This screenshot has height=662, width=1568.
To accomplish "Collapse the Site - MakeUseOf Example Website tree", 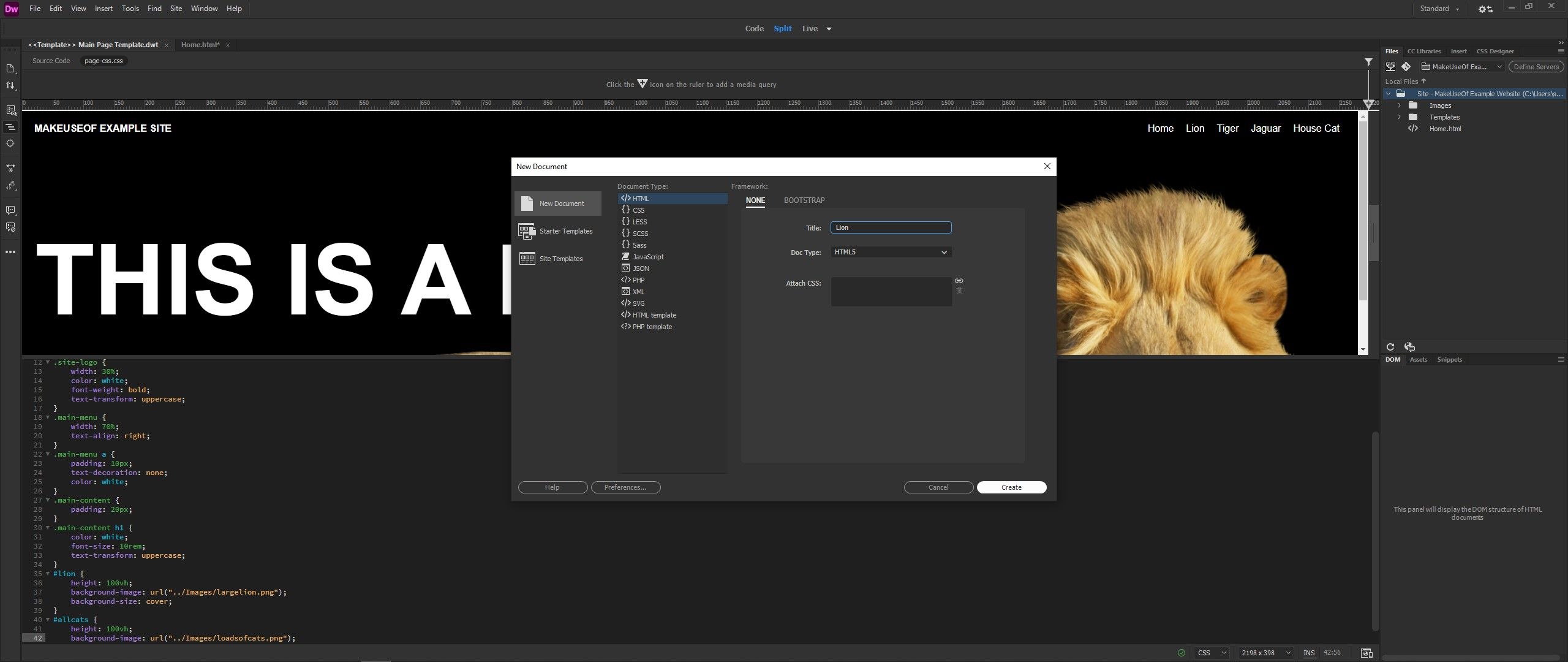I will tap(1387, 93).
